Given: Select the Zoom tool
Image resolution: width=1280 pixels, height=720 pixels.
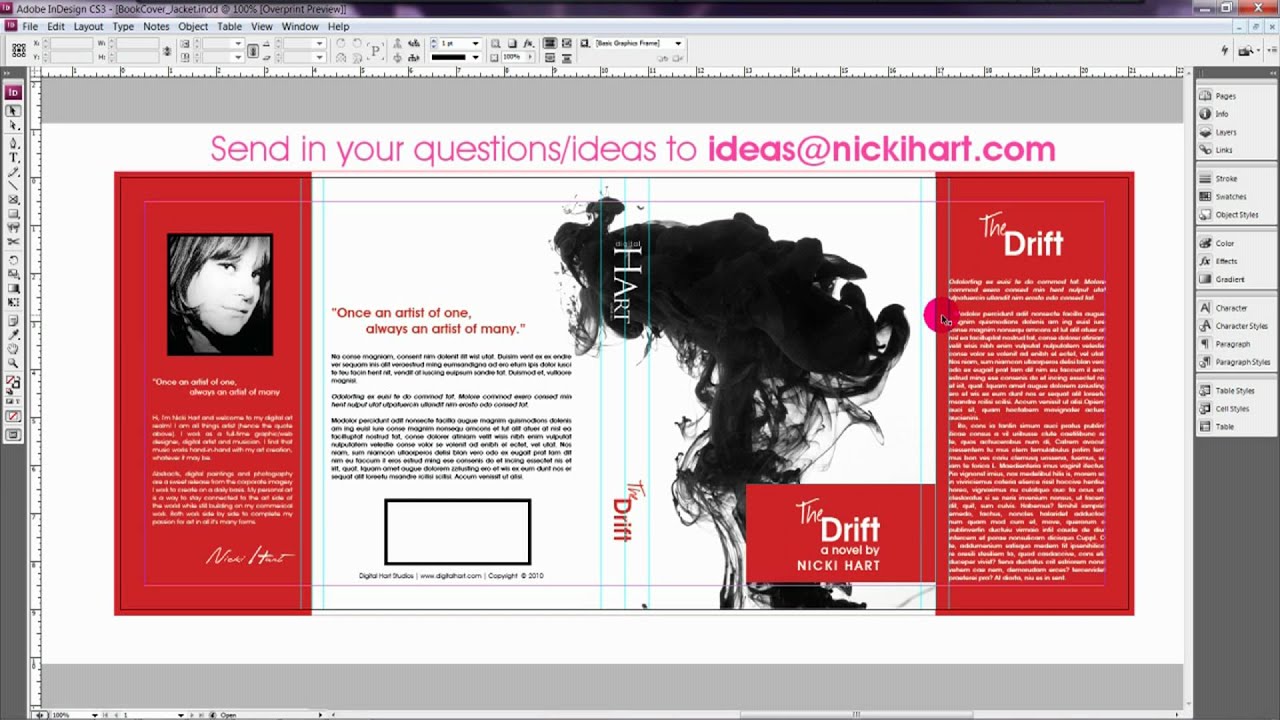Looking at the screenshot, I should tap(14, 362).
